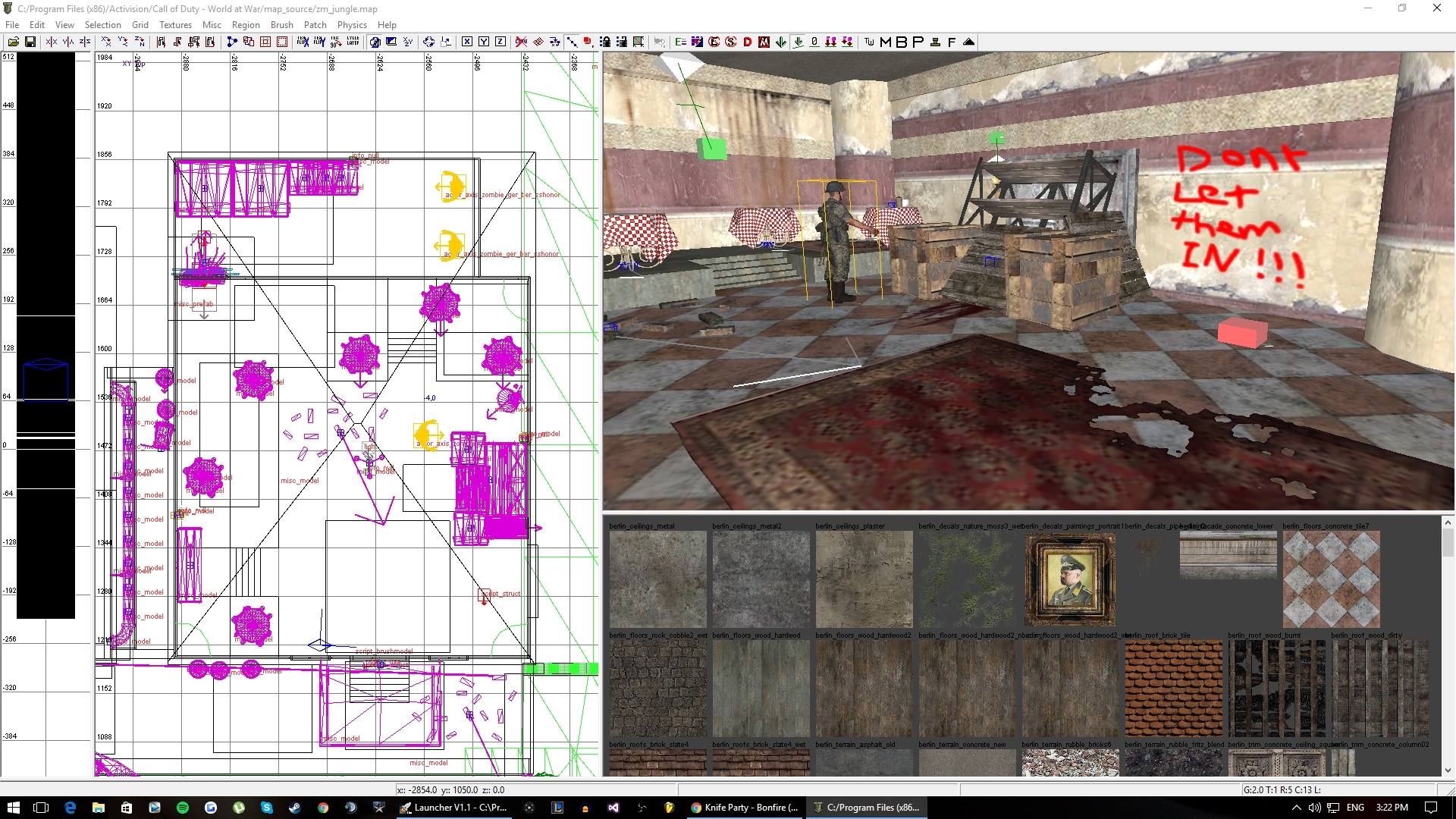Open the Brush menu
The width and height of the screenshot is (1456, 819).
[282, 24]
